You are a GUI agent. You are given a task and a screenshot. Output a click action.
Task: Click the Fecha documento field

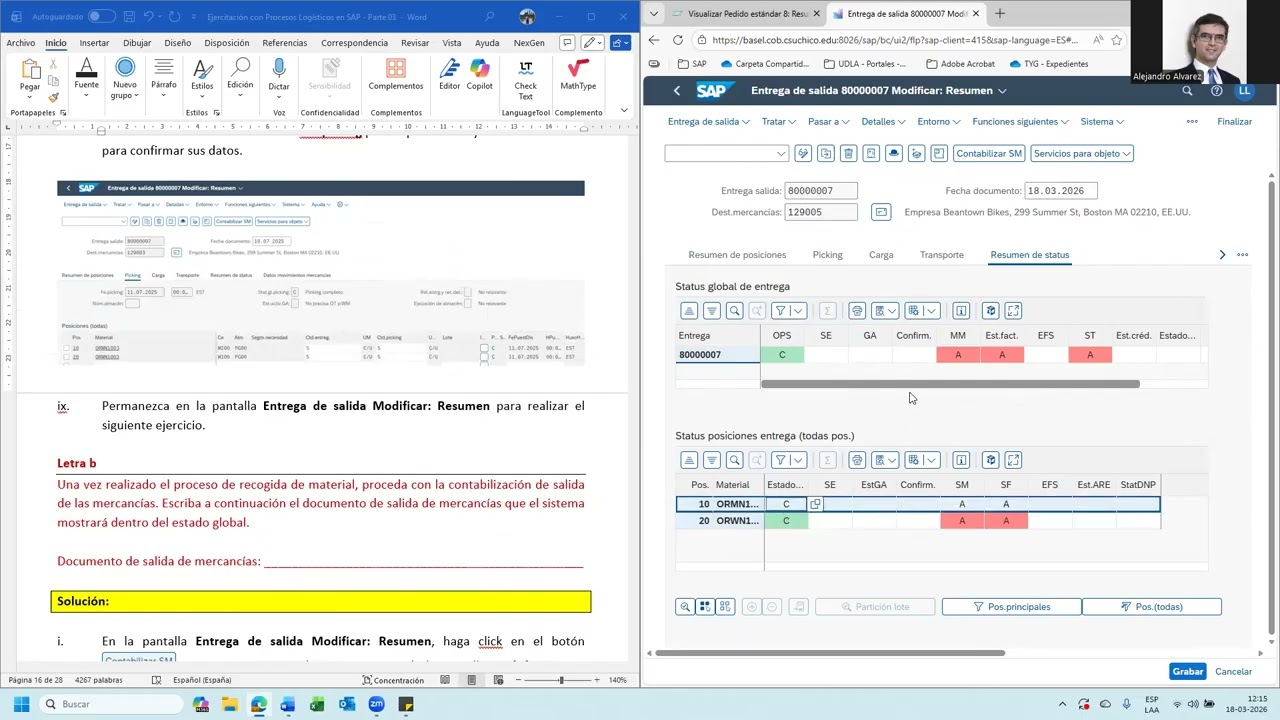click(1061, 190)
